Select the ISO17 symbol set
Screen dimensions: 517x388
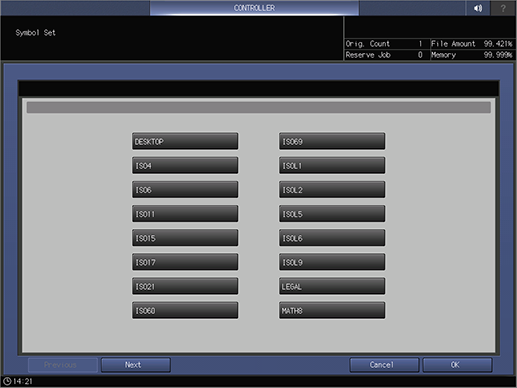(185, 262)
